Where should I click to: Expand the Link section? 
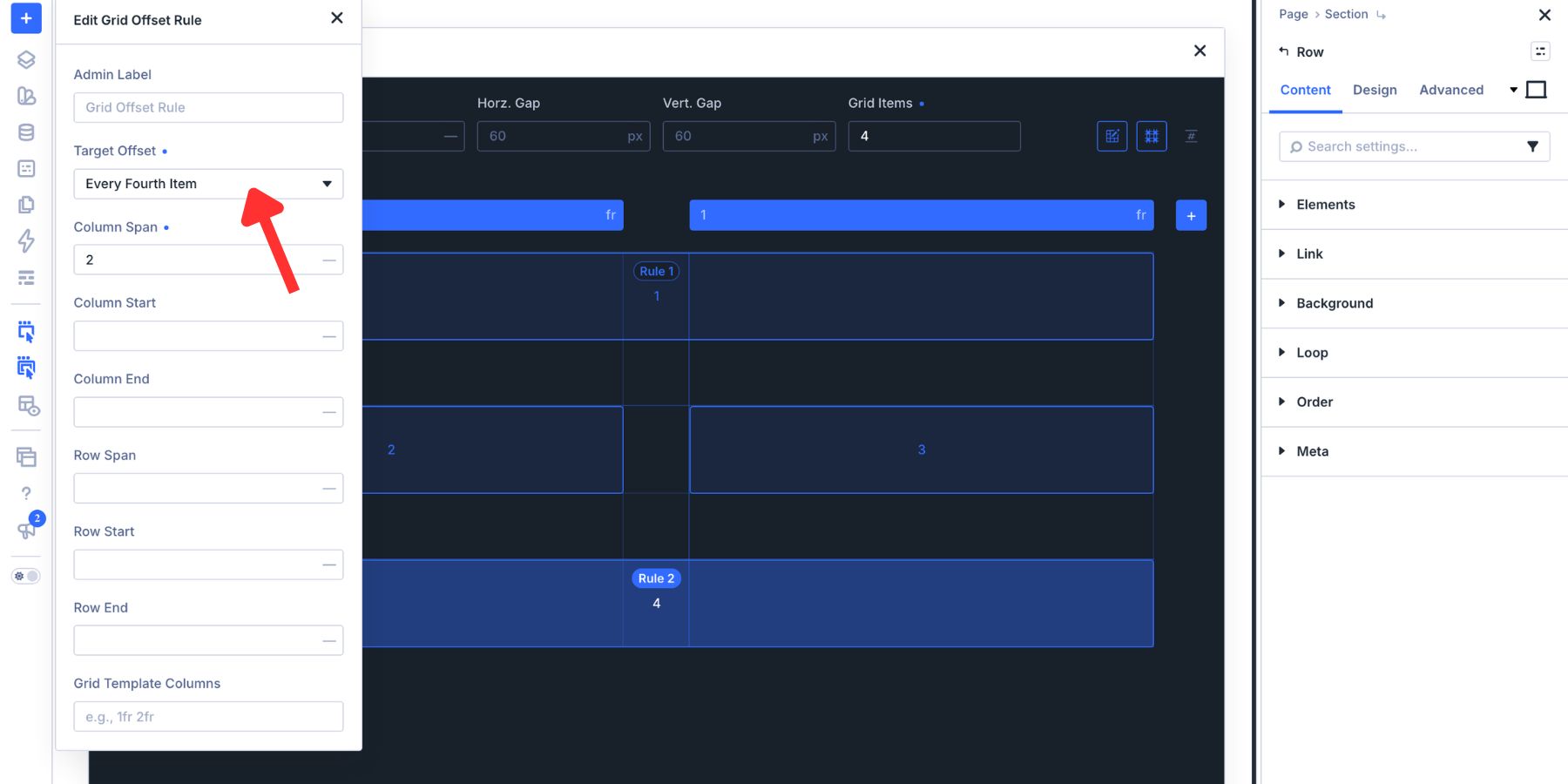1415,254
